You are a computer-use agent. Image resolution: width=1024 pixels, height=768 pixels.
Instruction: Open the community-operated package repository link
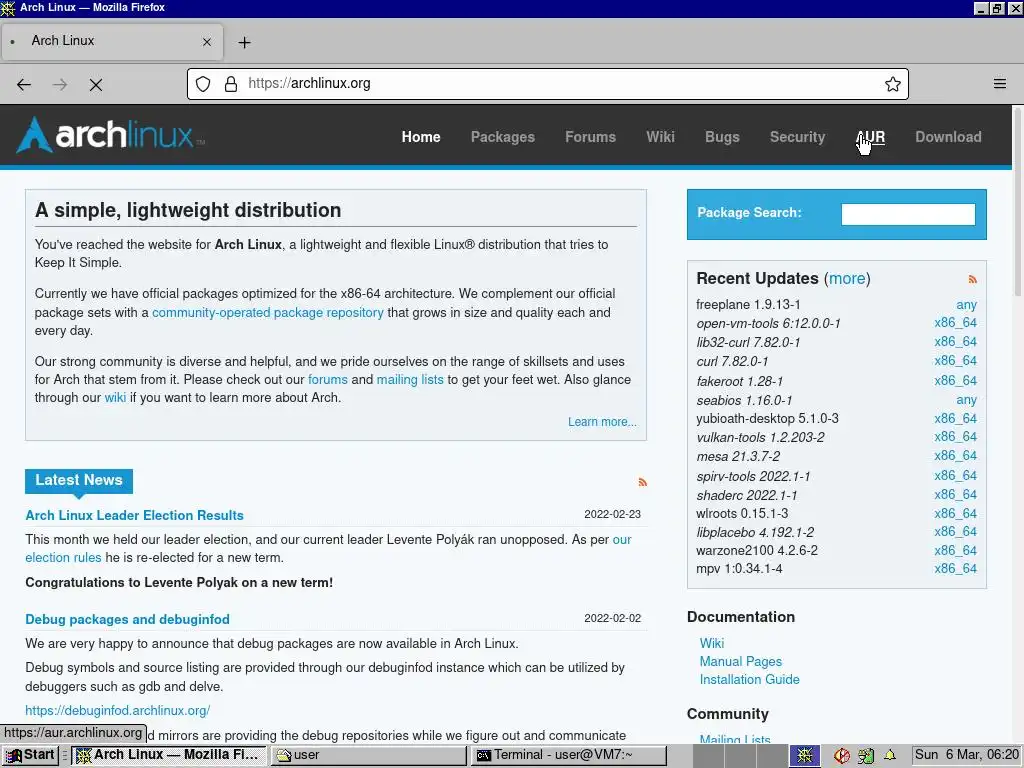(268, 312)
